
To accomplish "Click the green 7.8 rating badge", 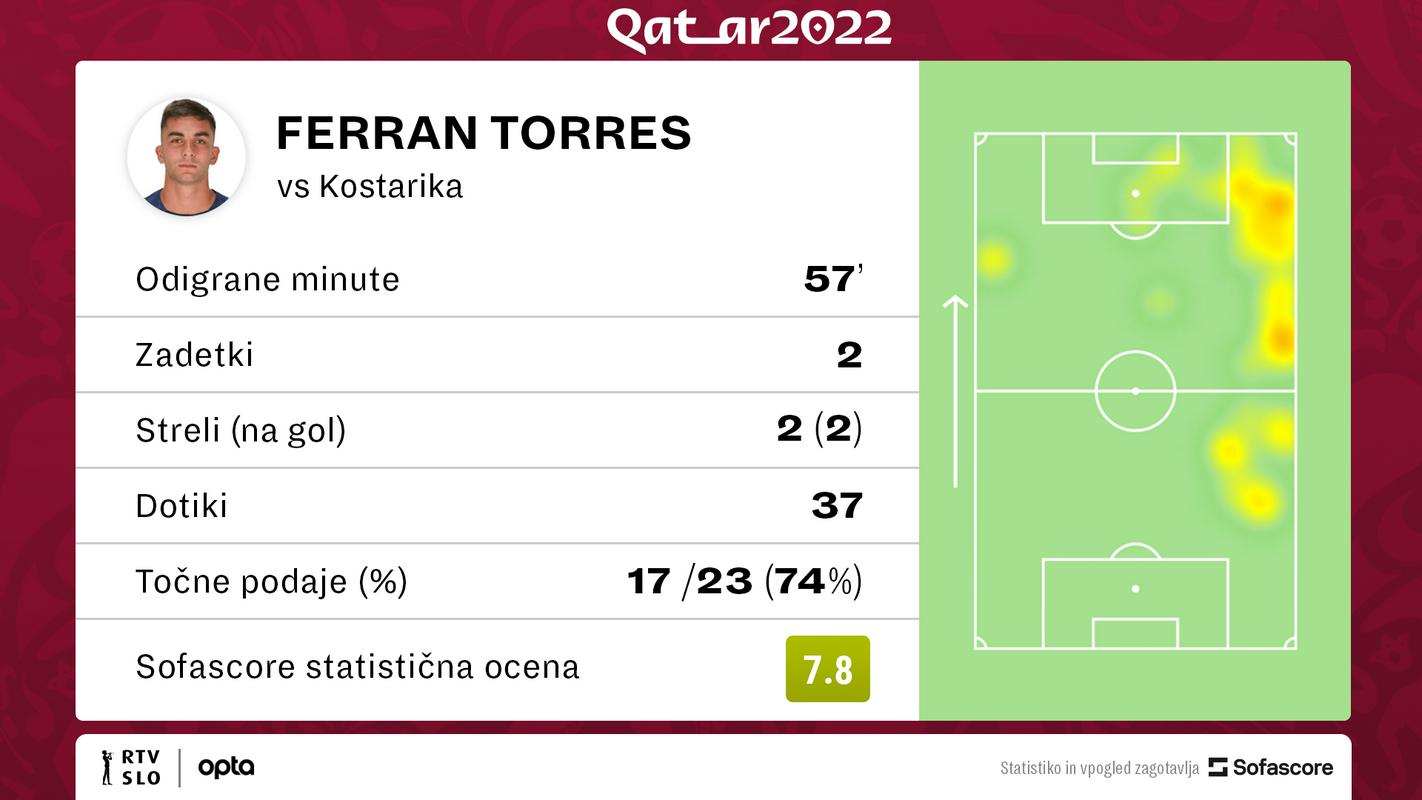I will pos(828,669).
